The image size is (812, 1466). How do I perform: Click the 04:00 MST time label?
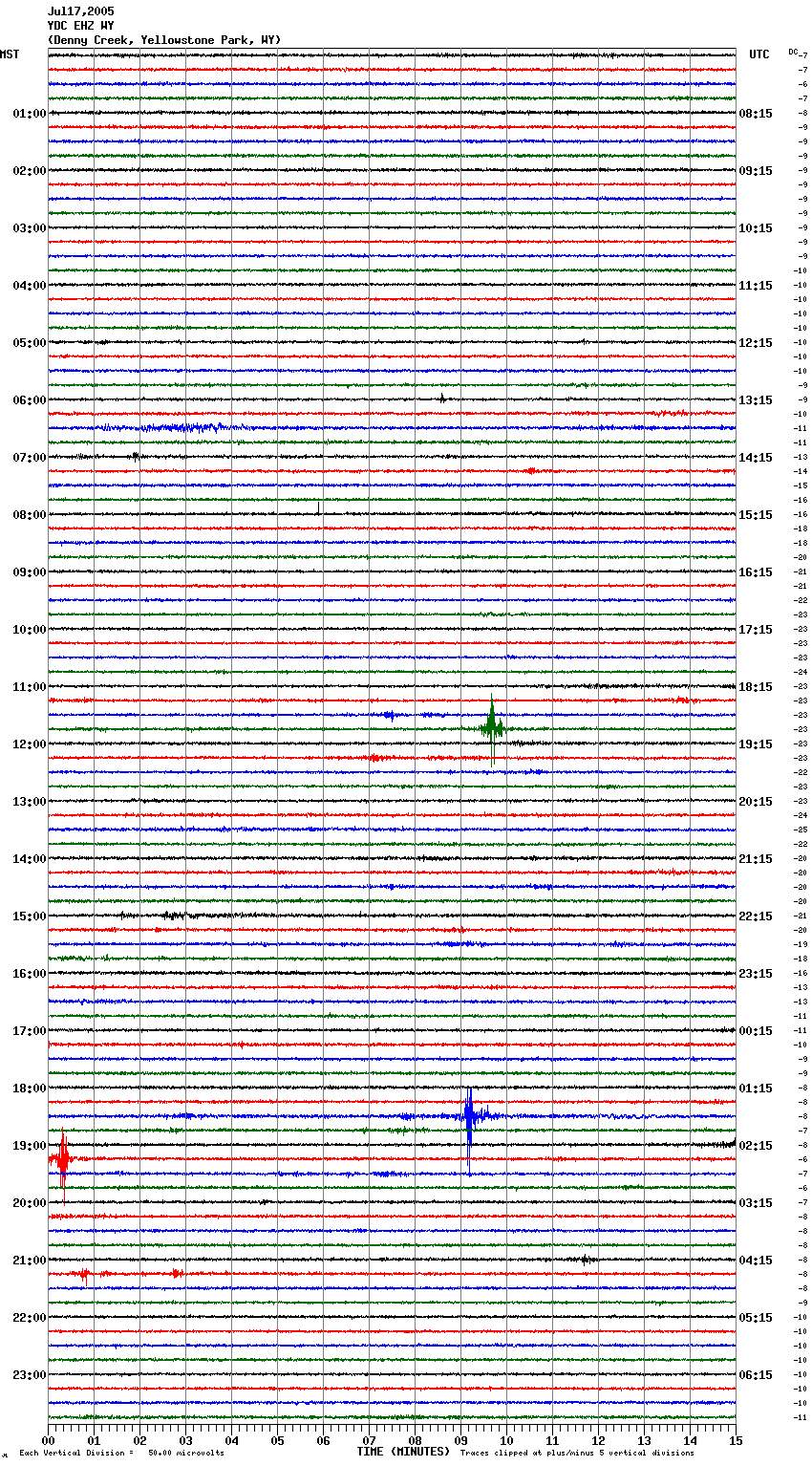(30, 286)
